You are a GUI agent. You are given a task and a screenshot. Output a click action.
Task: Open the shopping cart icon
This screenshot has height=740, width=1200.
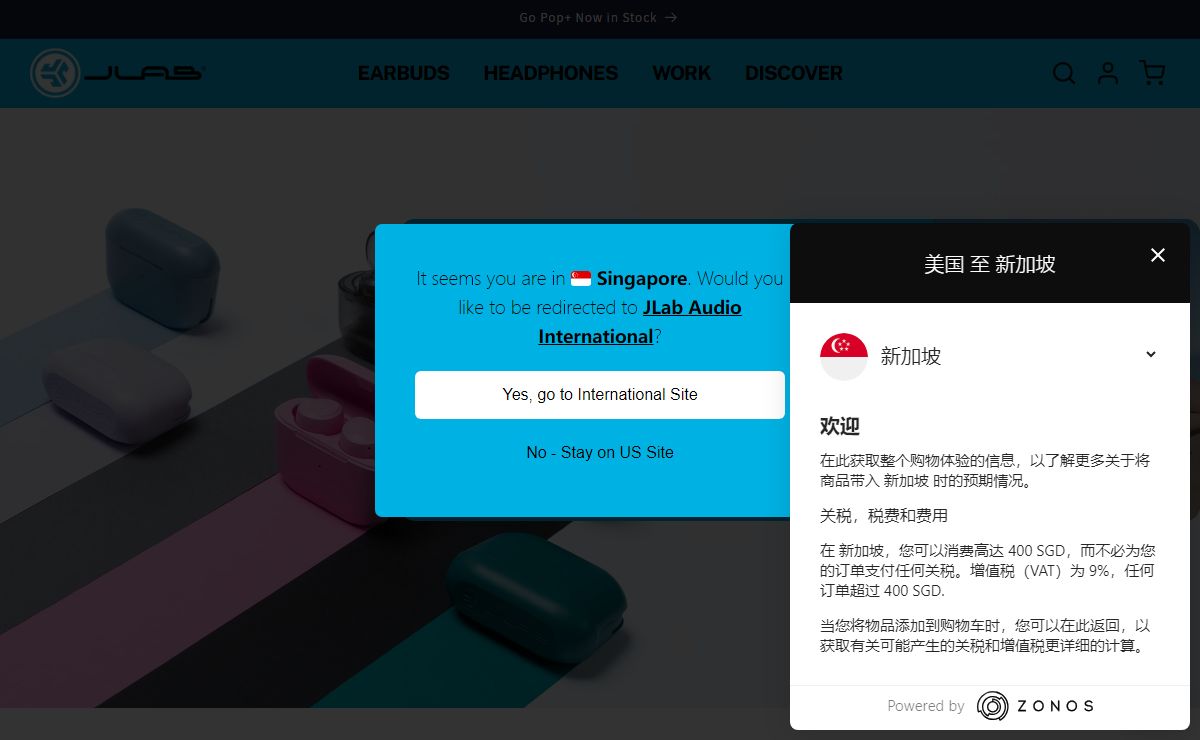(1152, 73)
